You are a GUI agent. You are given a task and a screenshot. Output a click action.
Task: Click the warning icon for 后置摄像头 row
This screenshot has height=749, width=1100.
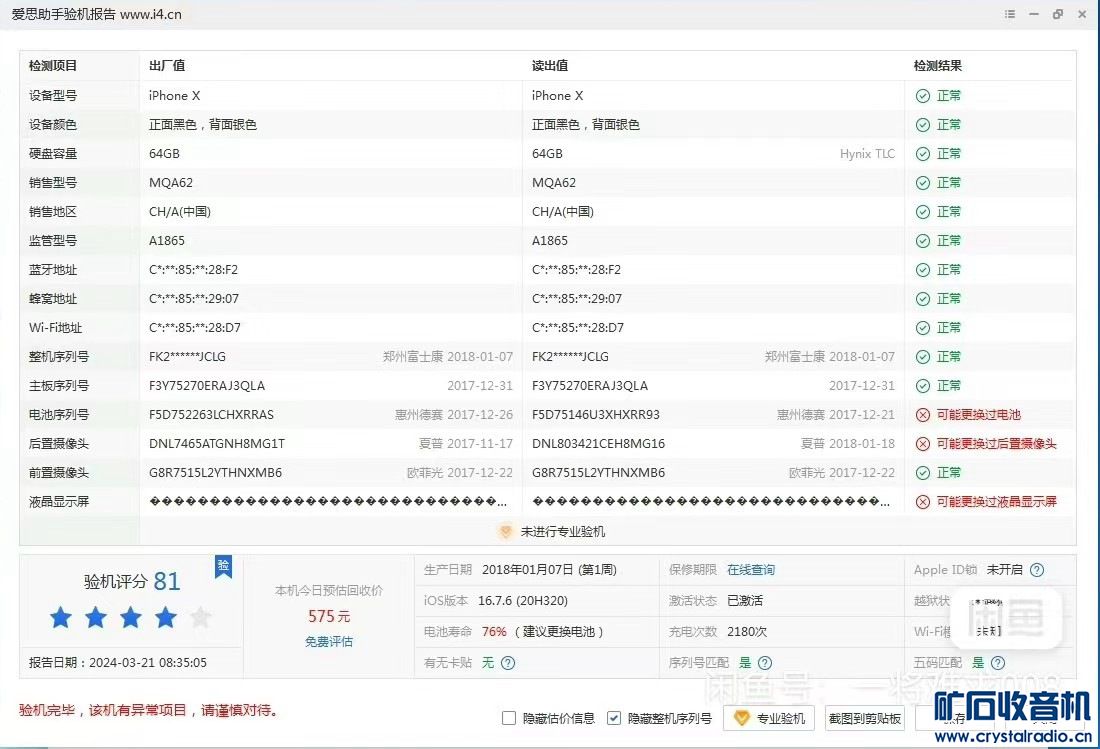point(923,444)
